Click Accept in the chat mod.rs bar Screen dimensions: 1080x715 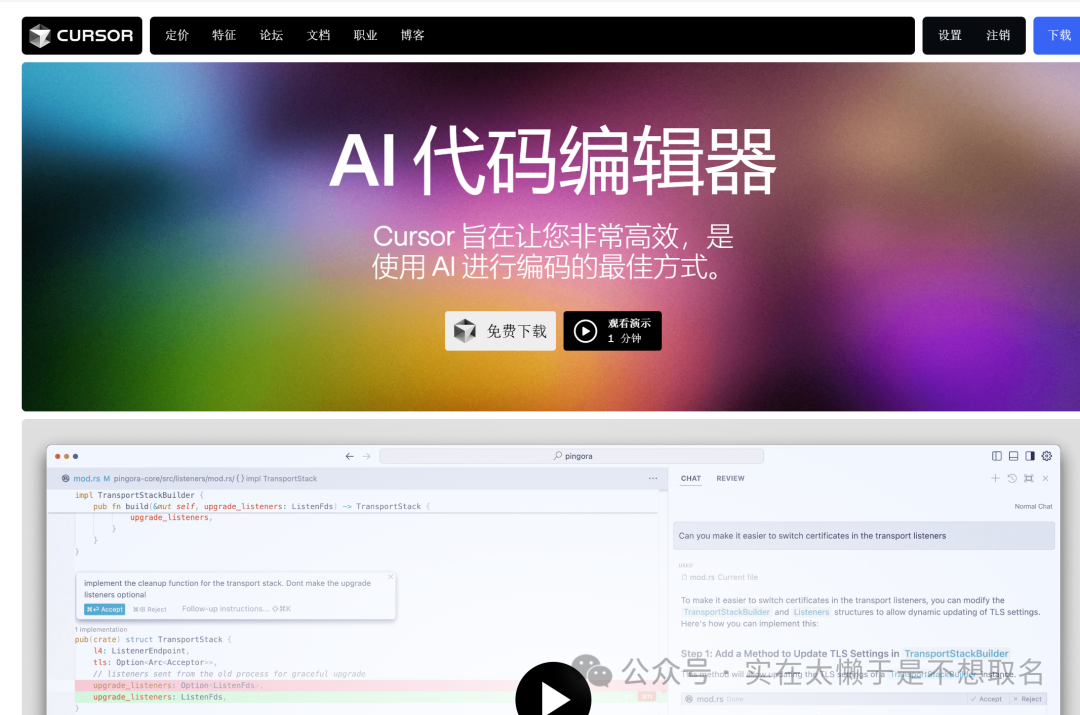(986, 698)
